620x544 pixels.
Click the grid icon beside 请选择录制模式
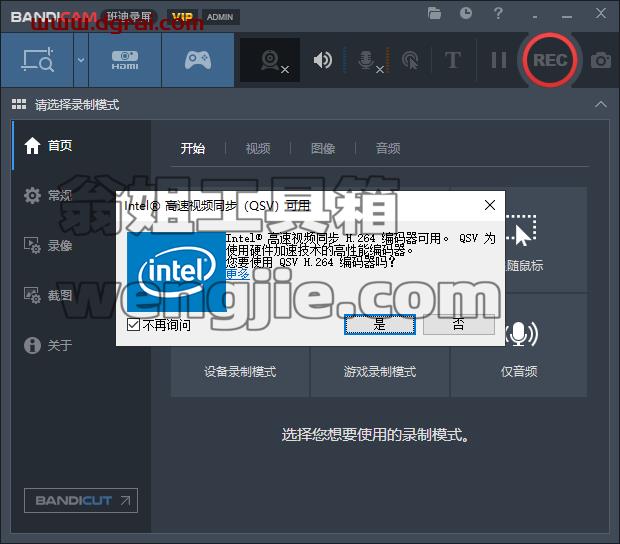point(19,104)
